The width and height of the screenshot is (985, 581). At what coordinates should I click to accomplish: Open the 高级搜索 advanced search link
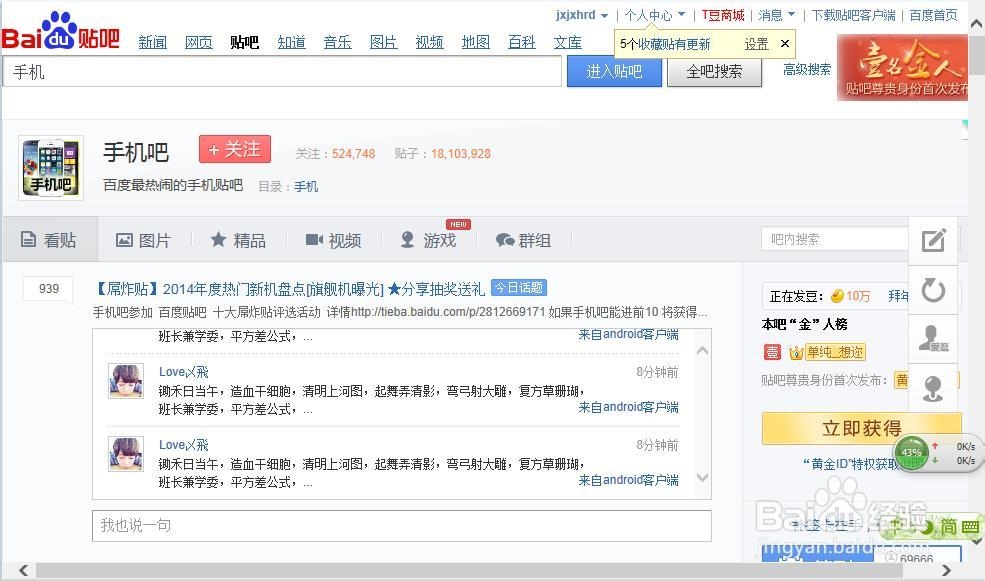point(807,69)
